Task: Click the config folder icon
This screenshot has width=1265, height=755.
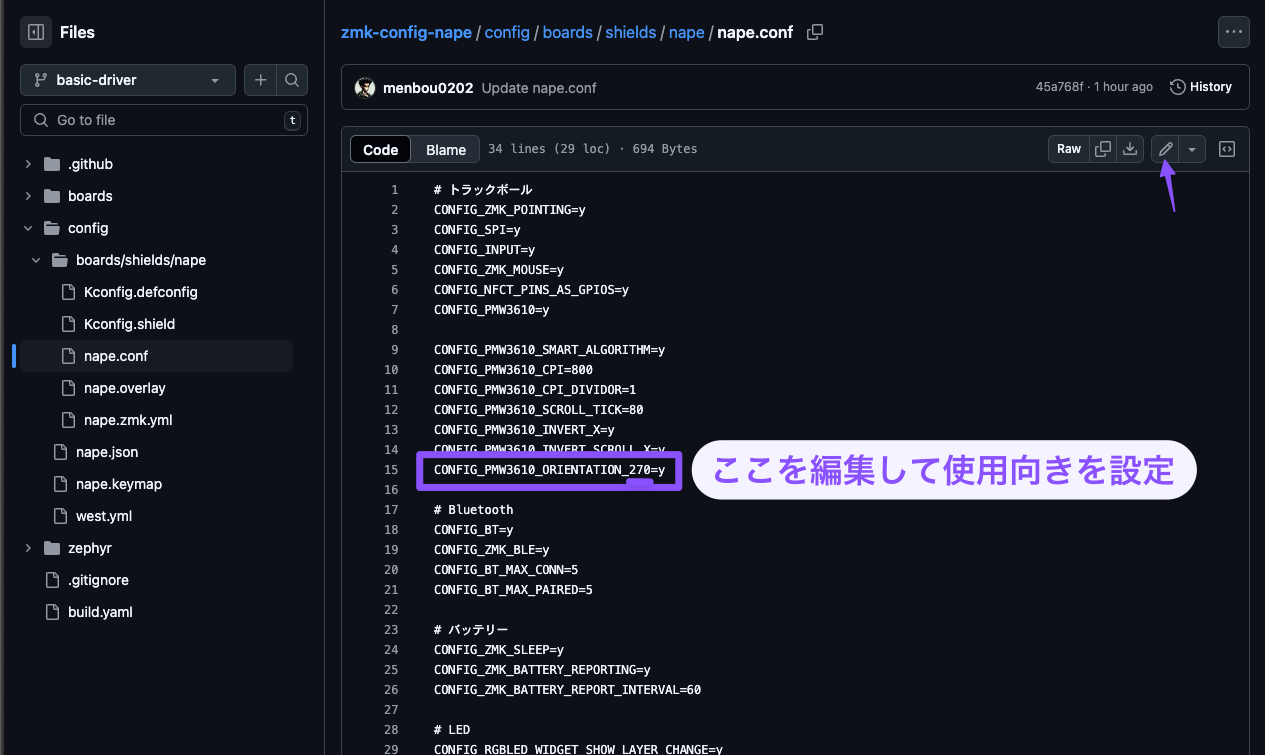Action: (52, 228)
